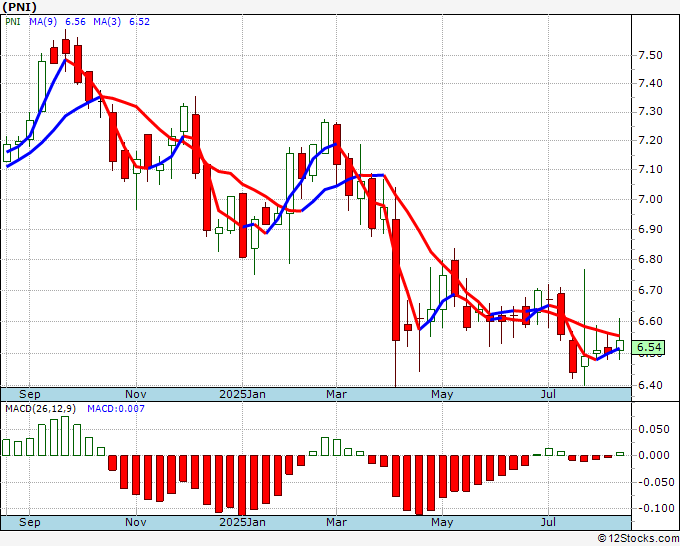
Task: Click the 7.20 price axis label
Action: click(651, 141)
